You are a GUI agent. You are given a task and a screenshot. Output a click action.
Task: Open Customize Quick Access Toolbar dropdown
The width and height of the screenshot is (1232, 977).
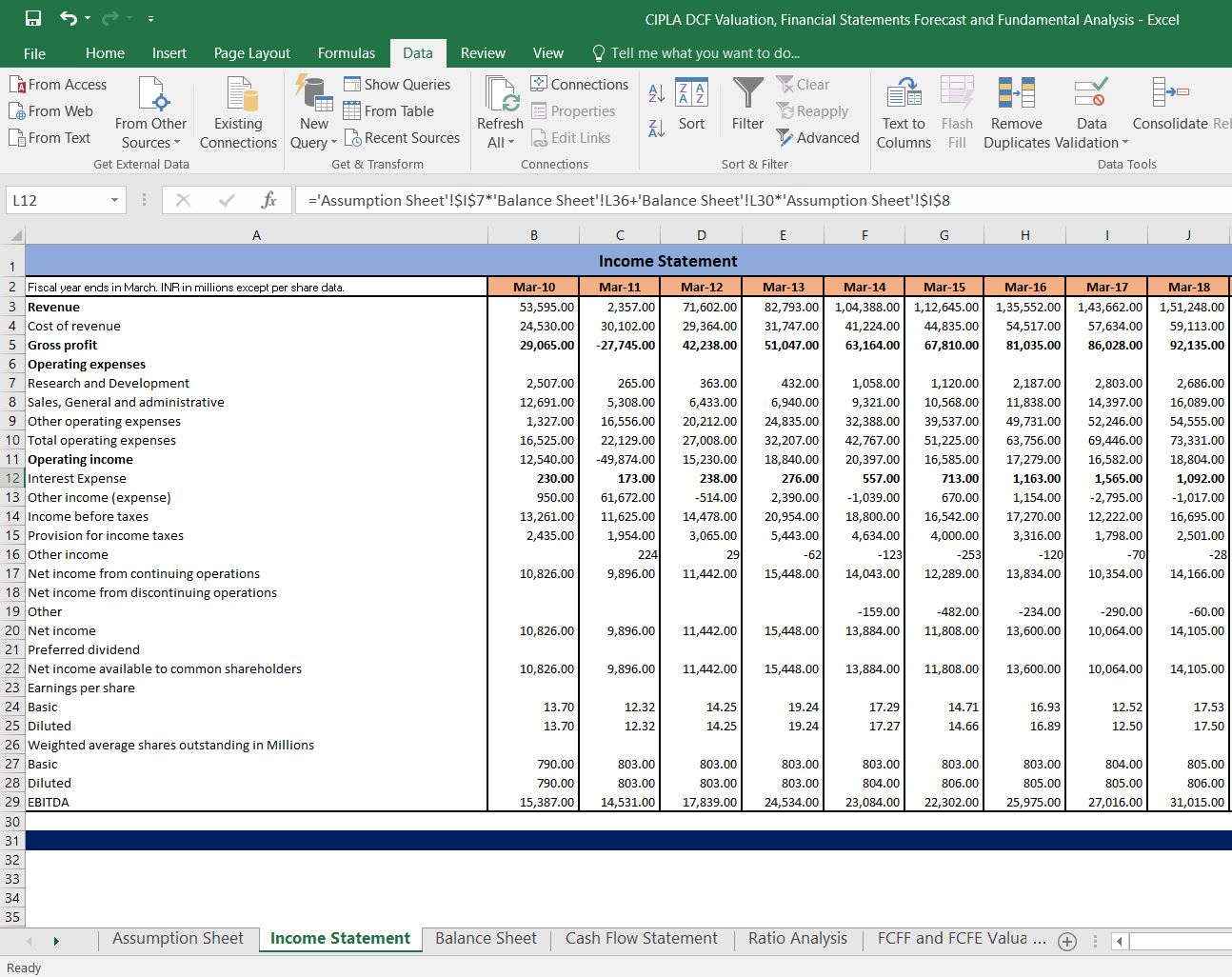[150, 19]
